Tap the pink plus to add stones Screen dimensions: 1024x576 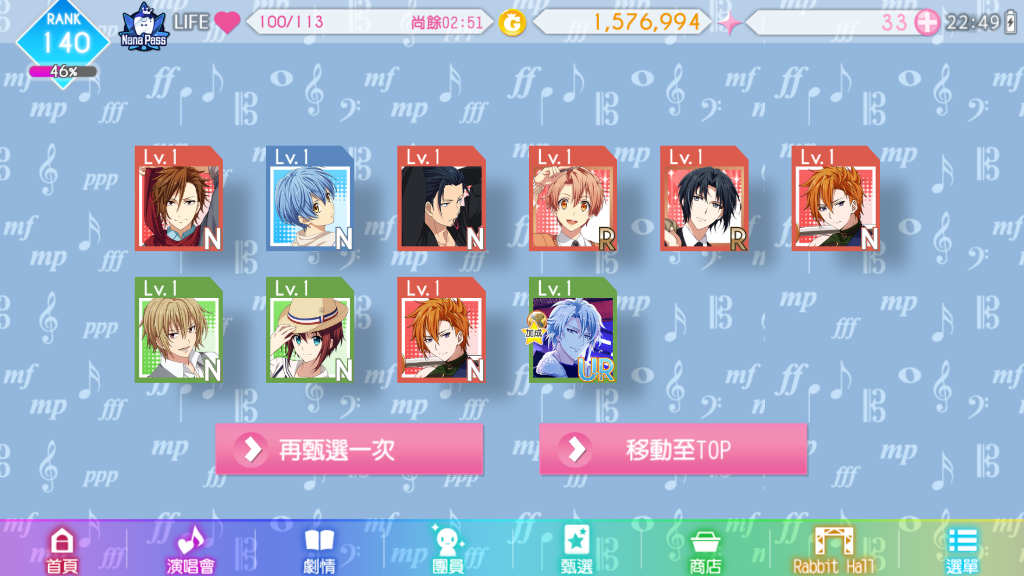coord(927,22)
